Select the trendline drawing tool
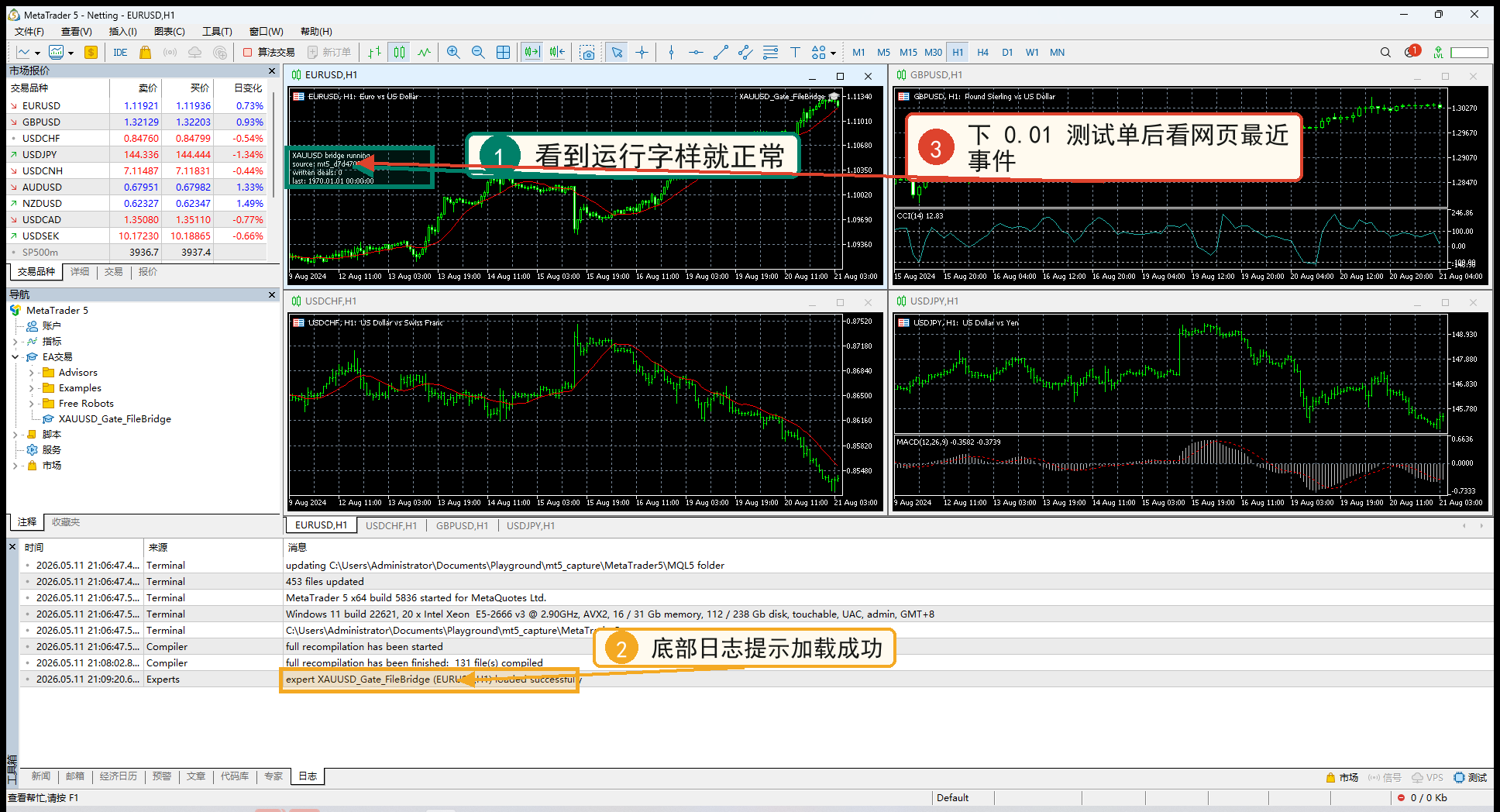 click(x=721, y=53)
